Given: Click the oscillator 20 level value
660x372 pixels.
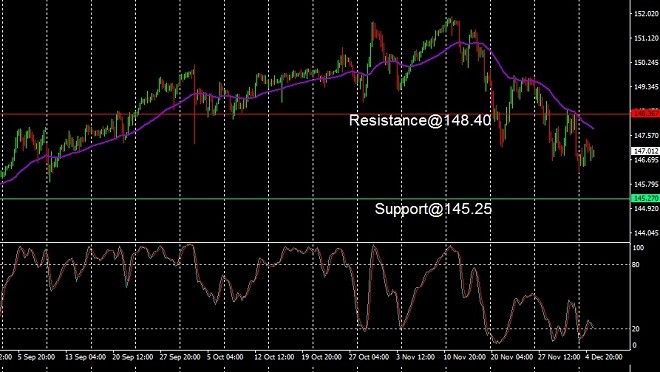Looking at the screenshot, I should click(637, 329).
